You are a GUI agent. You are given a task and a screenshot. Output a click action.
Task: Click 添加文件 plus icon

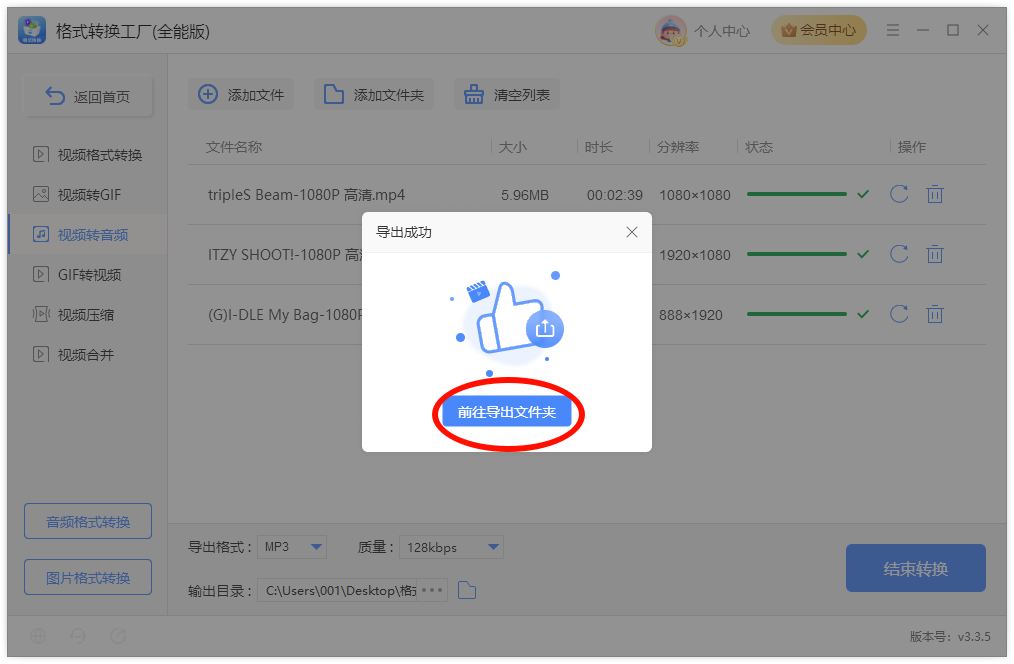[208, 94]
